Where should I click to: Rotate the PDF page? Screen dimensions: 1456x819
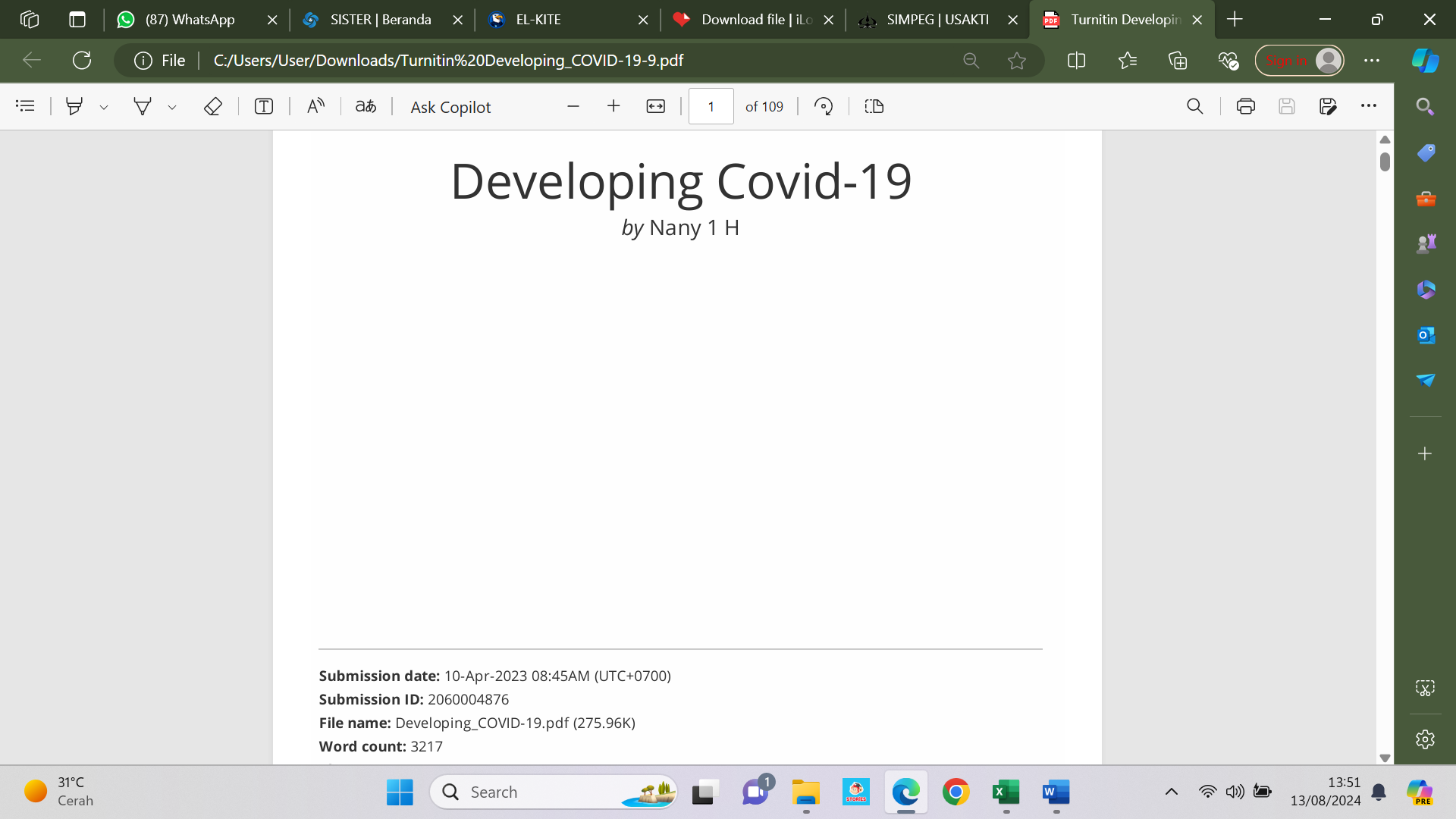coord(824,106)
